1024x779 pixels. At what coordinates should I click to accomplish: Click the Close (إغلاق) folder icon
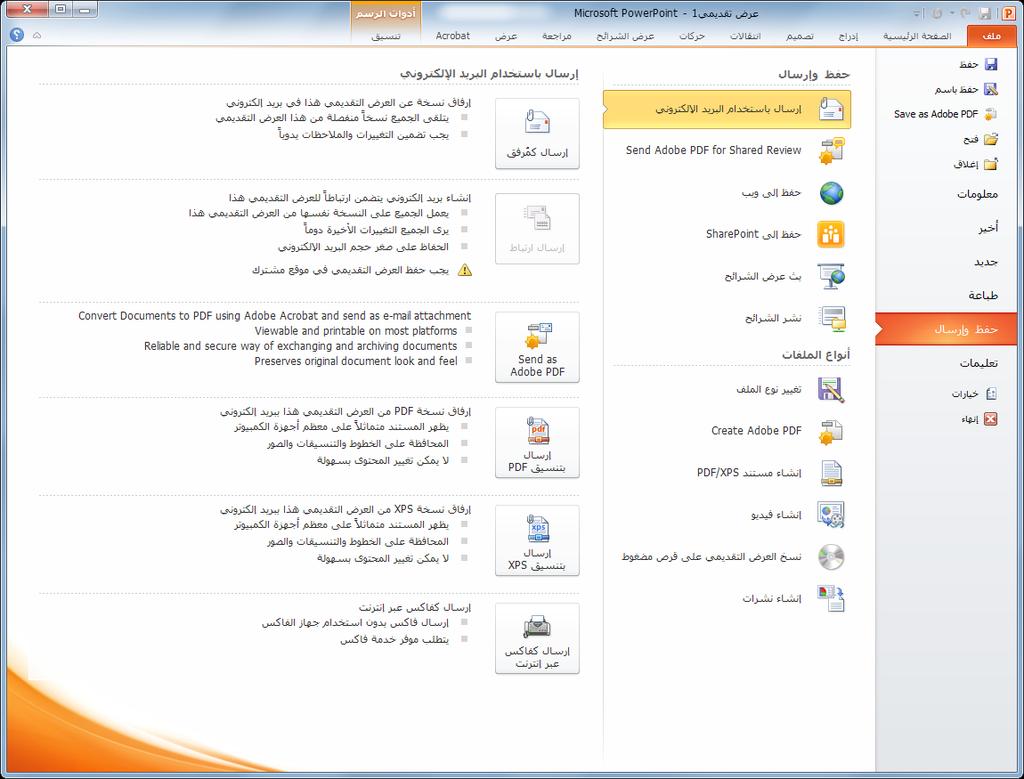(991, 163)
